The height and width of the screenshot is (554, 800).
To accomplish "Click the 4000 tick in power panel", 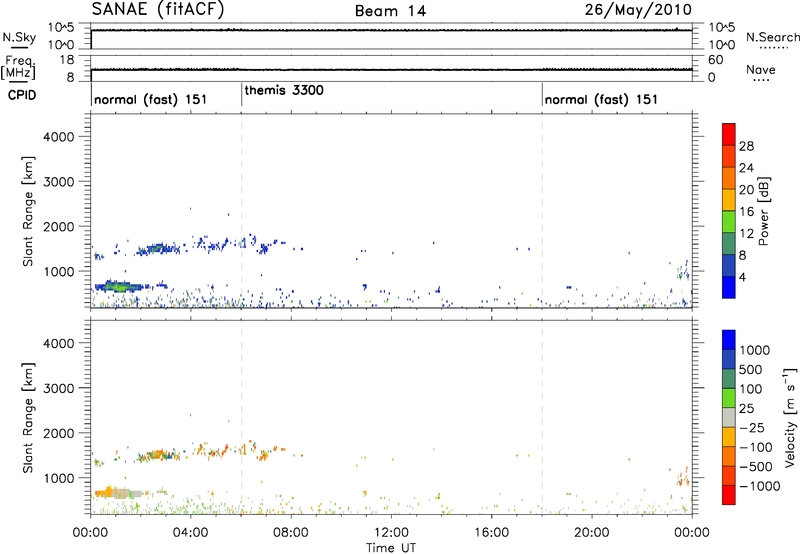I will (x=58, y=137).
